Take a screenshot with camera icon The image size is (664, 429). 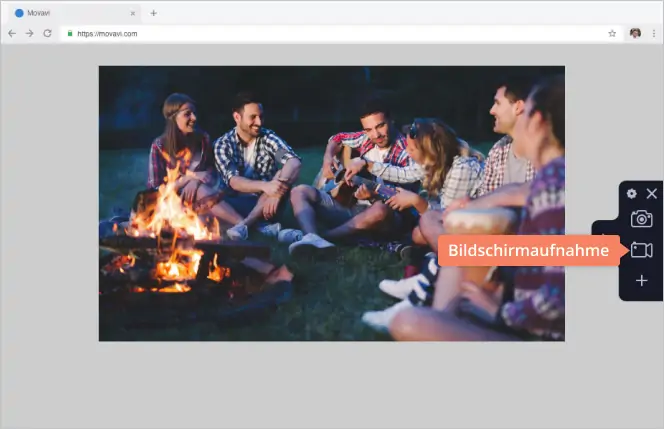click(x=642, y=219)
